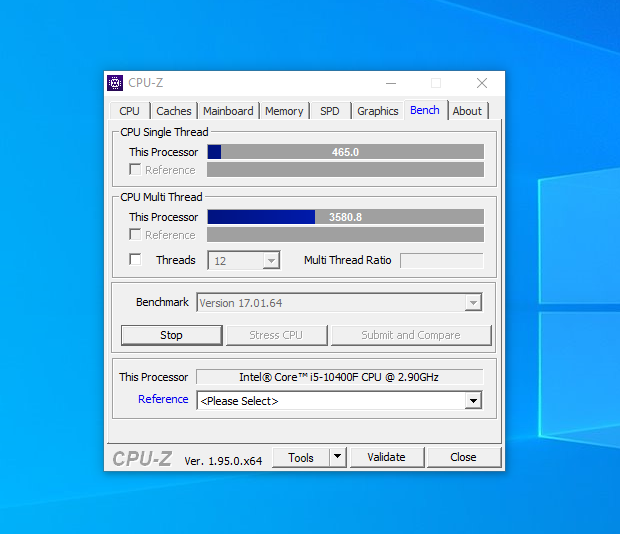Enable Multi Thread Reference checkbox
The width and height of the screenshot is (620, 534).
tap(135, 234)
